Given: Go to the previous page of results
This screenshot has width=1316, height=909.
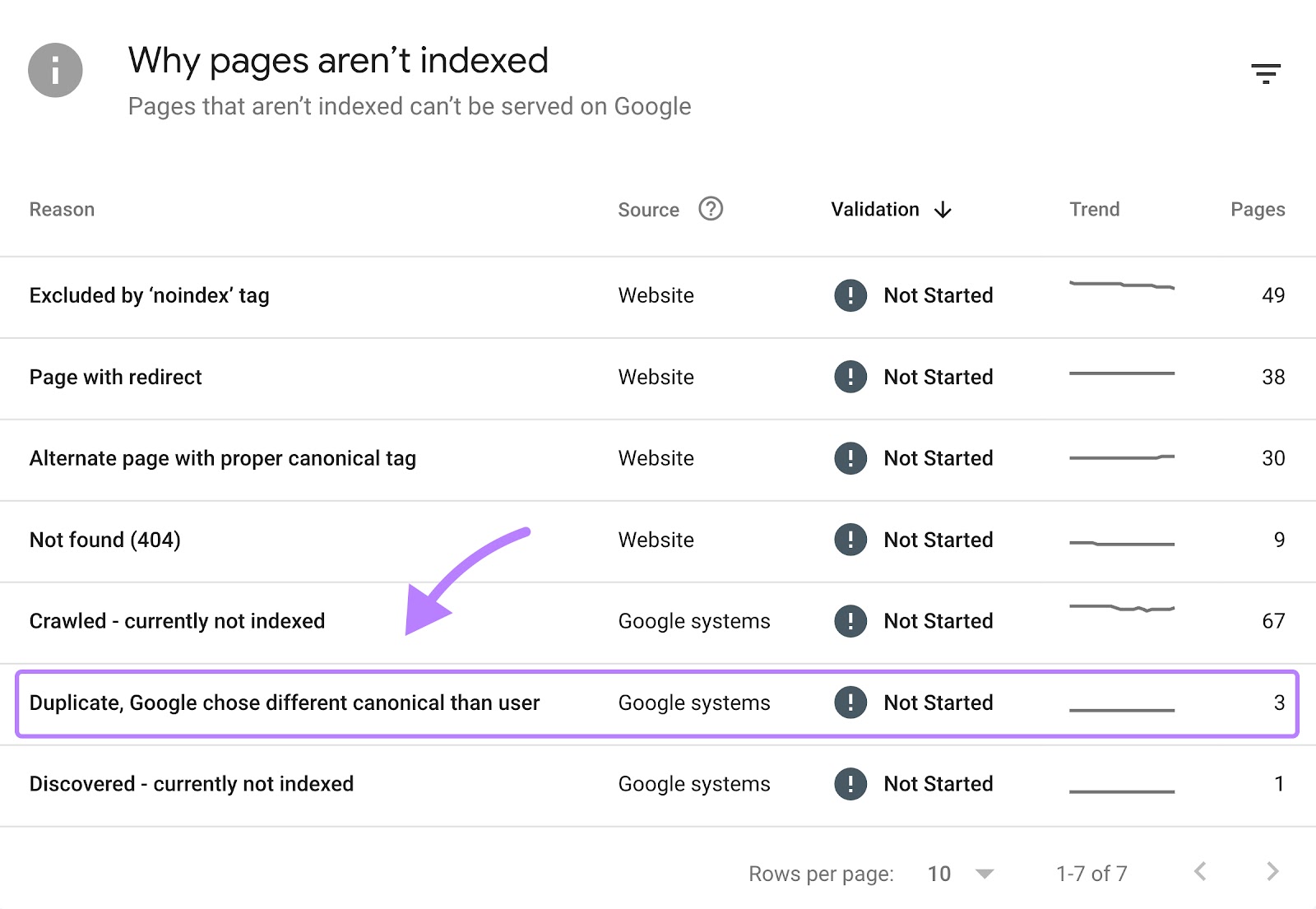Looking at the screenshot, I should (1201, 872).
